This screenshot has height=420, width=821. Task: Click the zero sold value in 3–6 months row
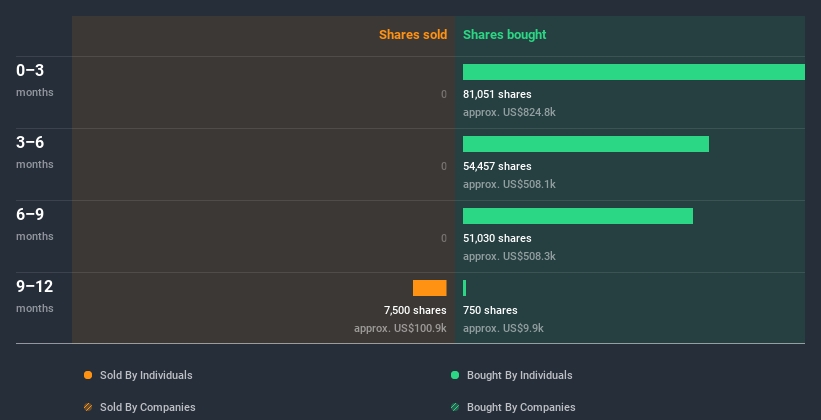coord(444,167)
